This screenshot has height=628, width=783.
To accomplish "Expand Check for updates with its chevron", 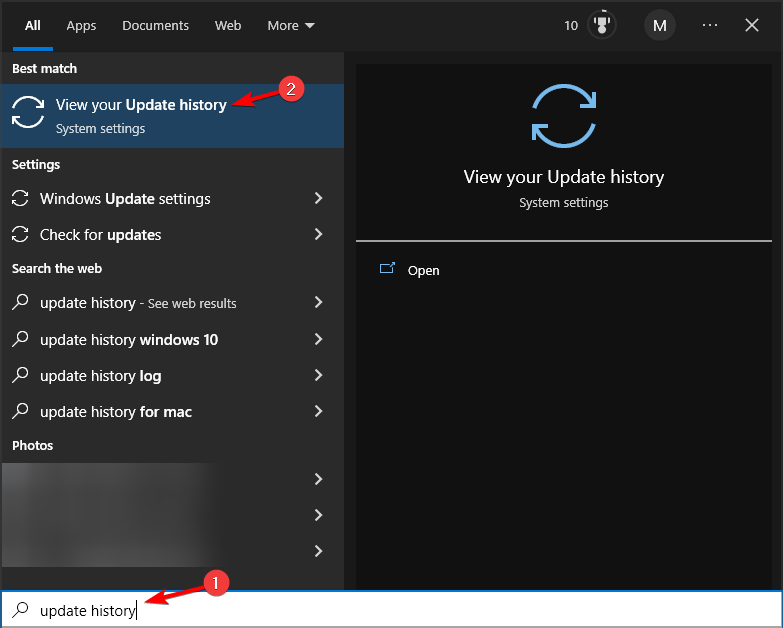I will (x=318, y=234).
